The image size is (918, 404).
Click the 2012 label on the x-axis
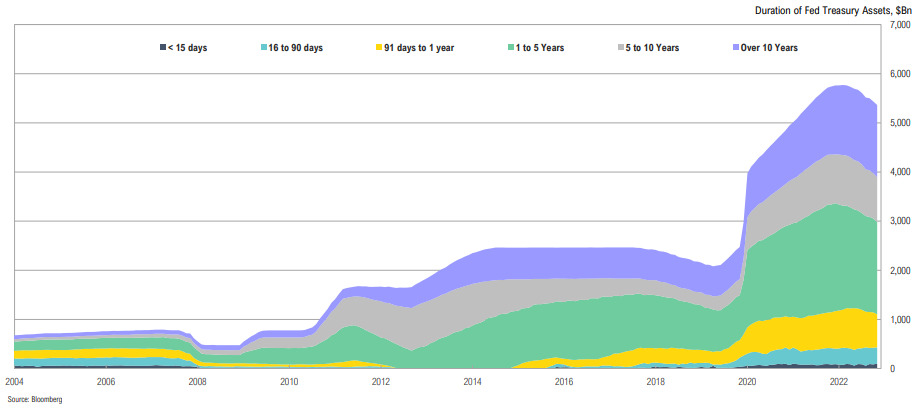[381, 382]
